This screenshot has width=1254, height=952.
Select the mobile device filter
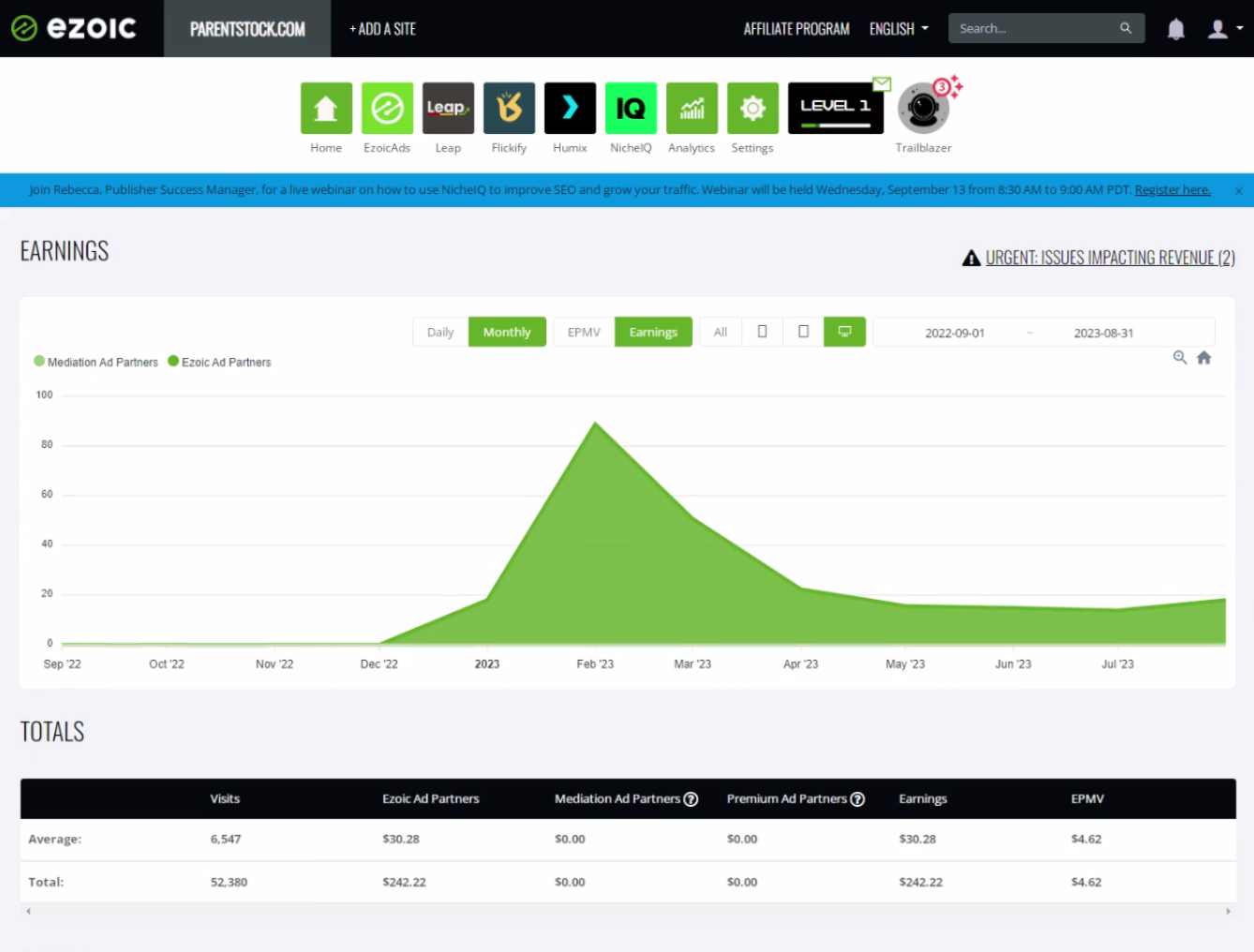click(x=762, y=332)
